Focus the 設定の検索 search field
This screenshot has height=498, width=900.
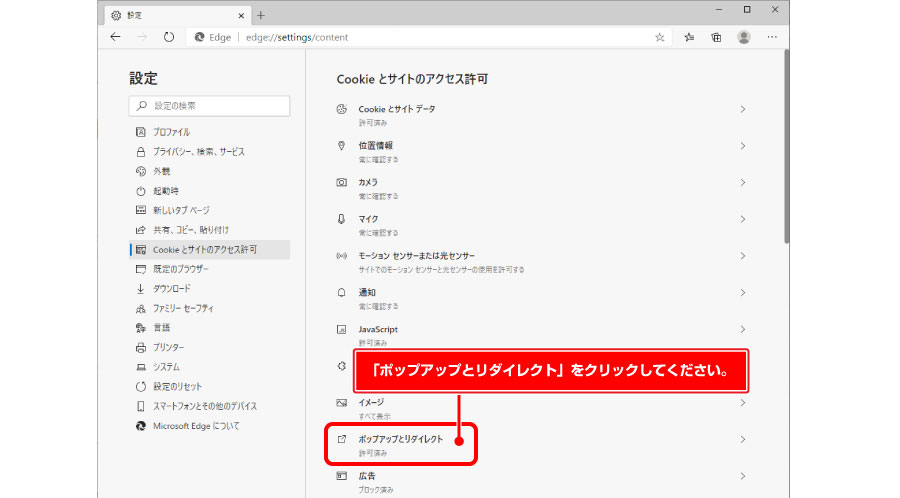point(210,106)
